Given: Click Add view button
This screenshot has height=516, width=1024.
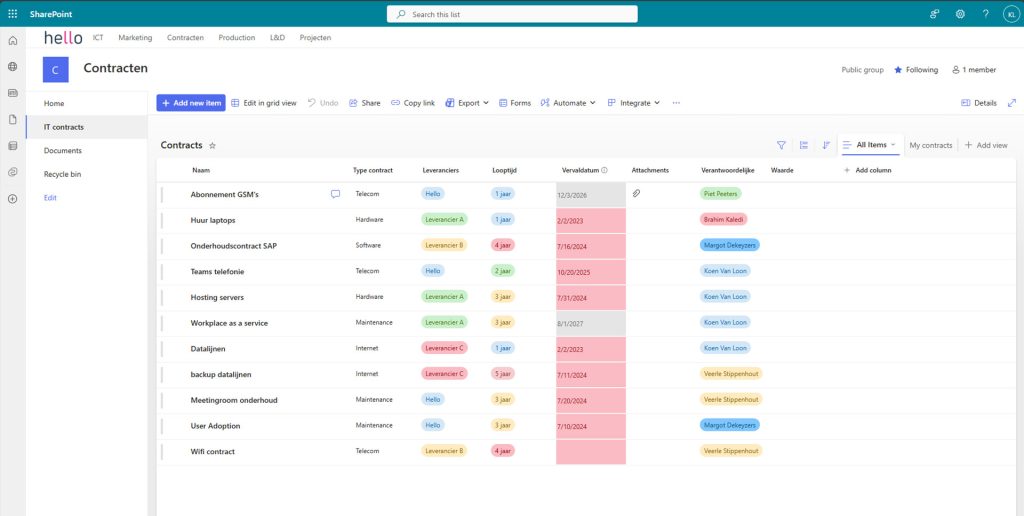Looking at the screenshot, I should (986, 145).
